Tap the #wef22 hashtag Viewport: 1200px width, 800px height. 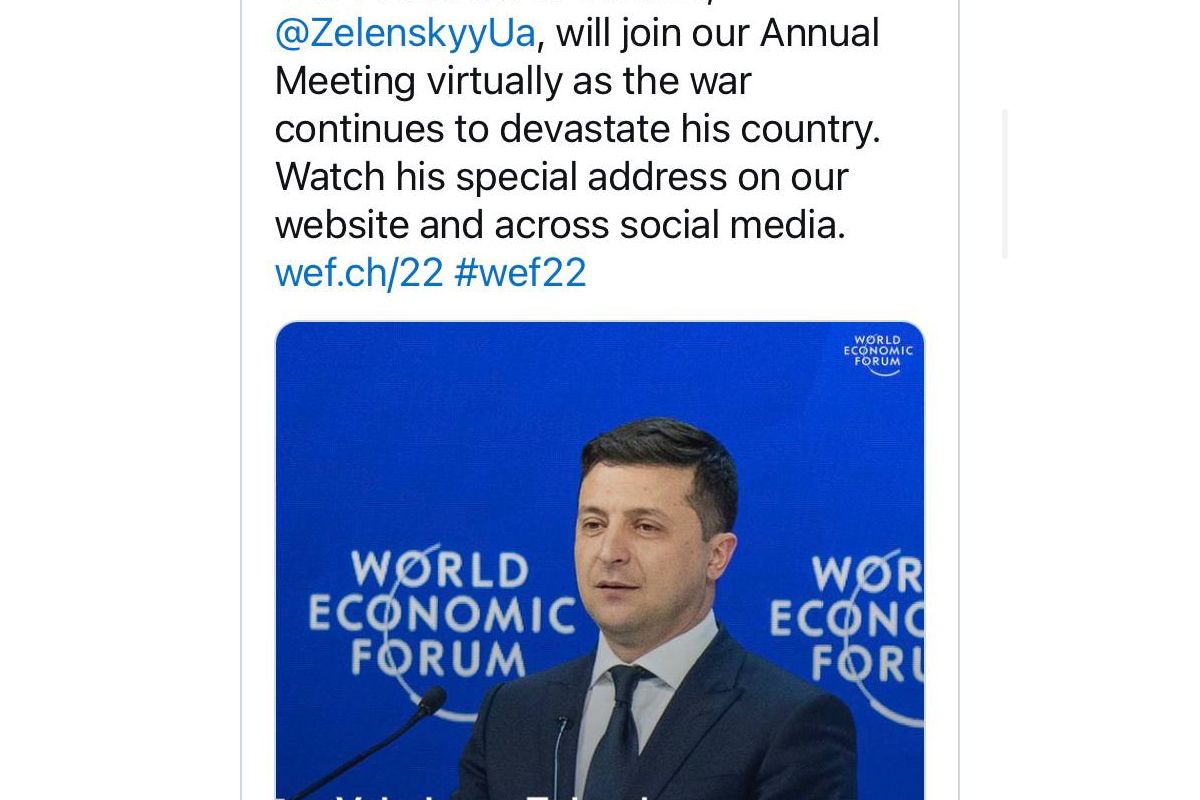pyautogui.click(x=520, y=272)
